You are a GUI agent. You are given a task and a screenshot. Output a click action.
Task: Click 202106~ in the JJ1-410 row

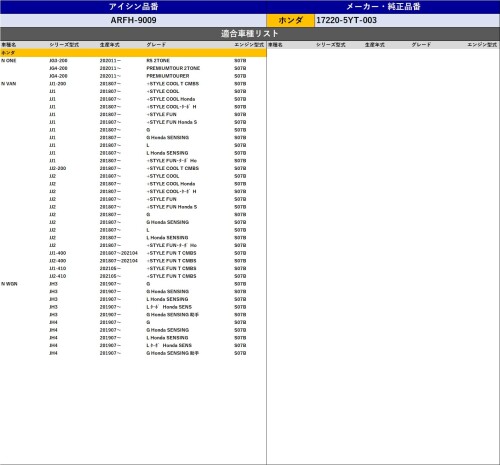click(x=110, y=268)
